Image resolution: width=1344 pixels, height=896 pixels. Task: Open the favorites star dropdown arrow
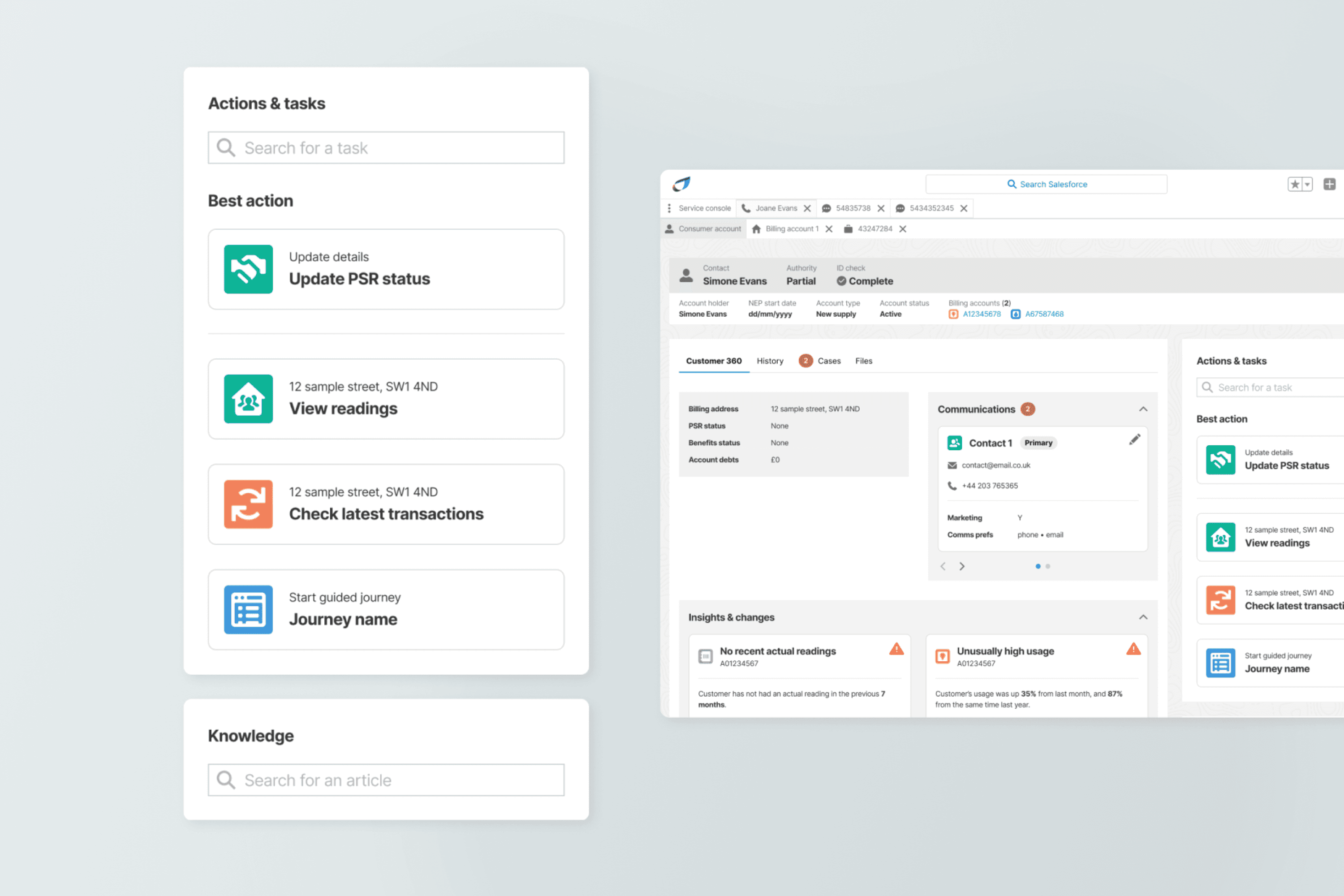pos(1307,184)
